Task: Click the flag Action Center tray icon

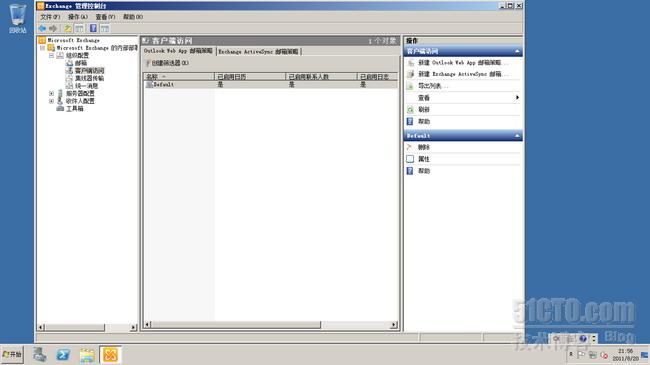Action: point(581,355)
